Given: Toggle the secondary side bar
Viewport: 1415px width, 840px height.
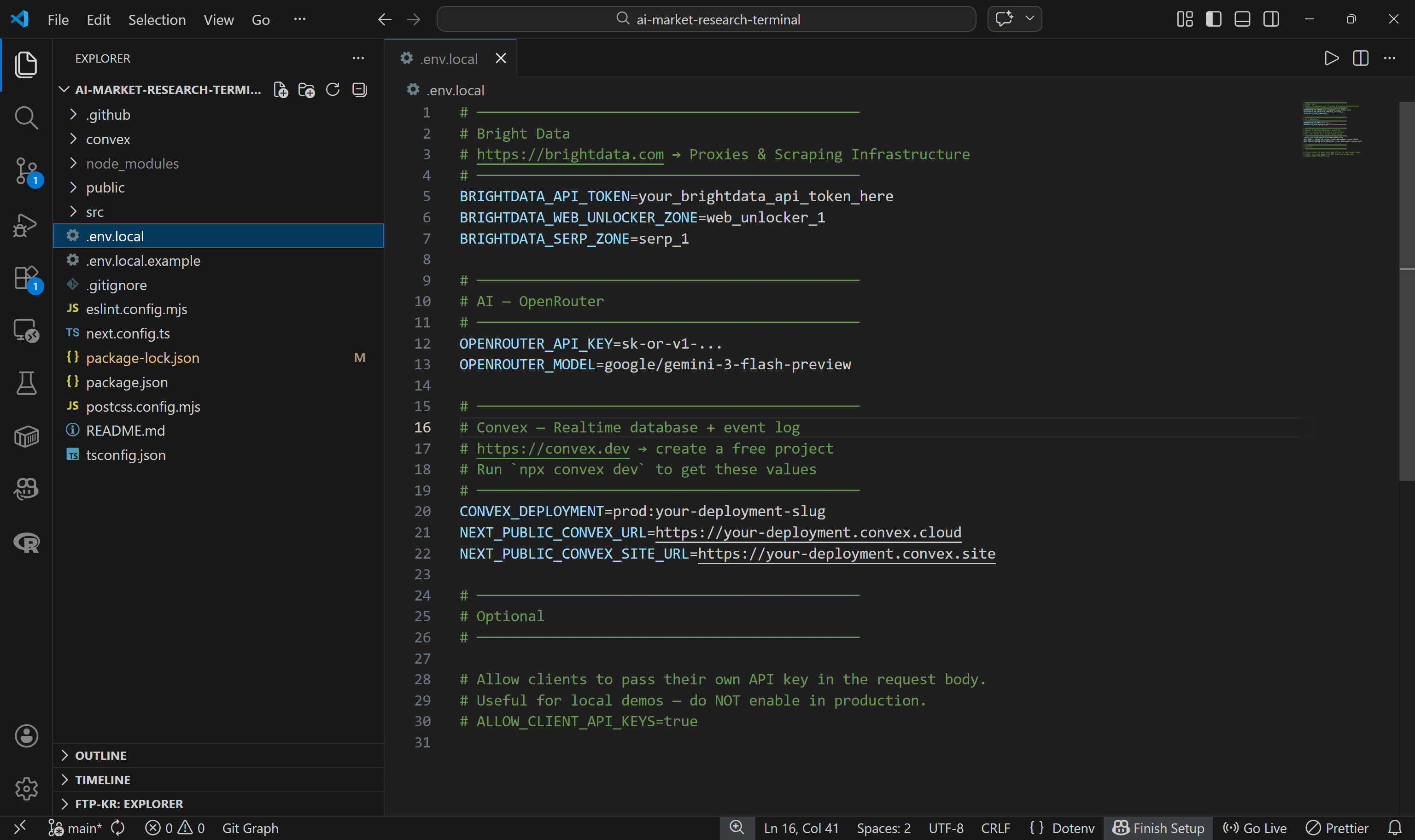Looking at the screenshot, I should point(1271,19).
